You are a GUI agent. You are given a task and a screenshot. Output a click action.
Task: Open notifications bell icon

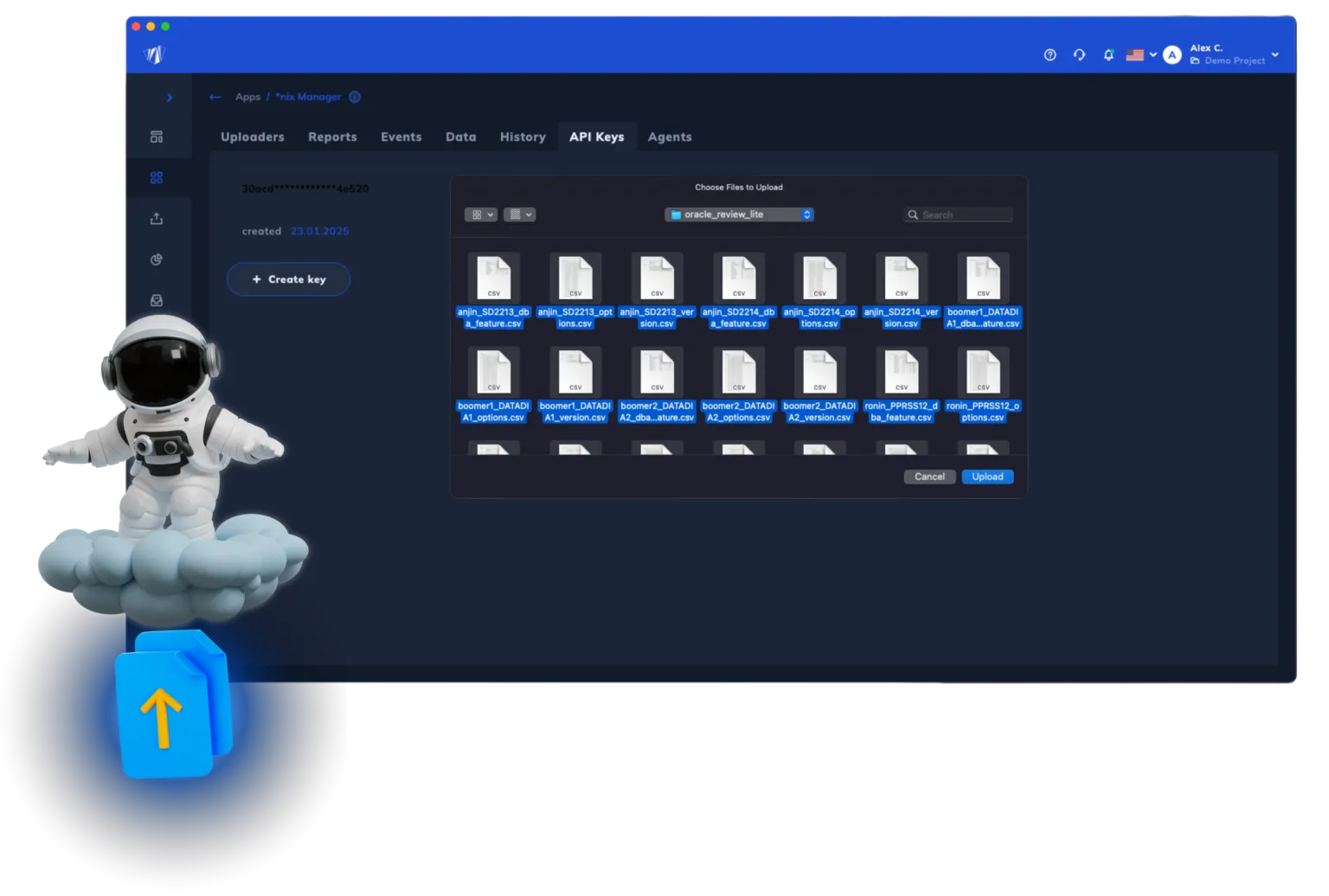(1108, 55)
